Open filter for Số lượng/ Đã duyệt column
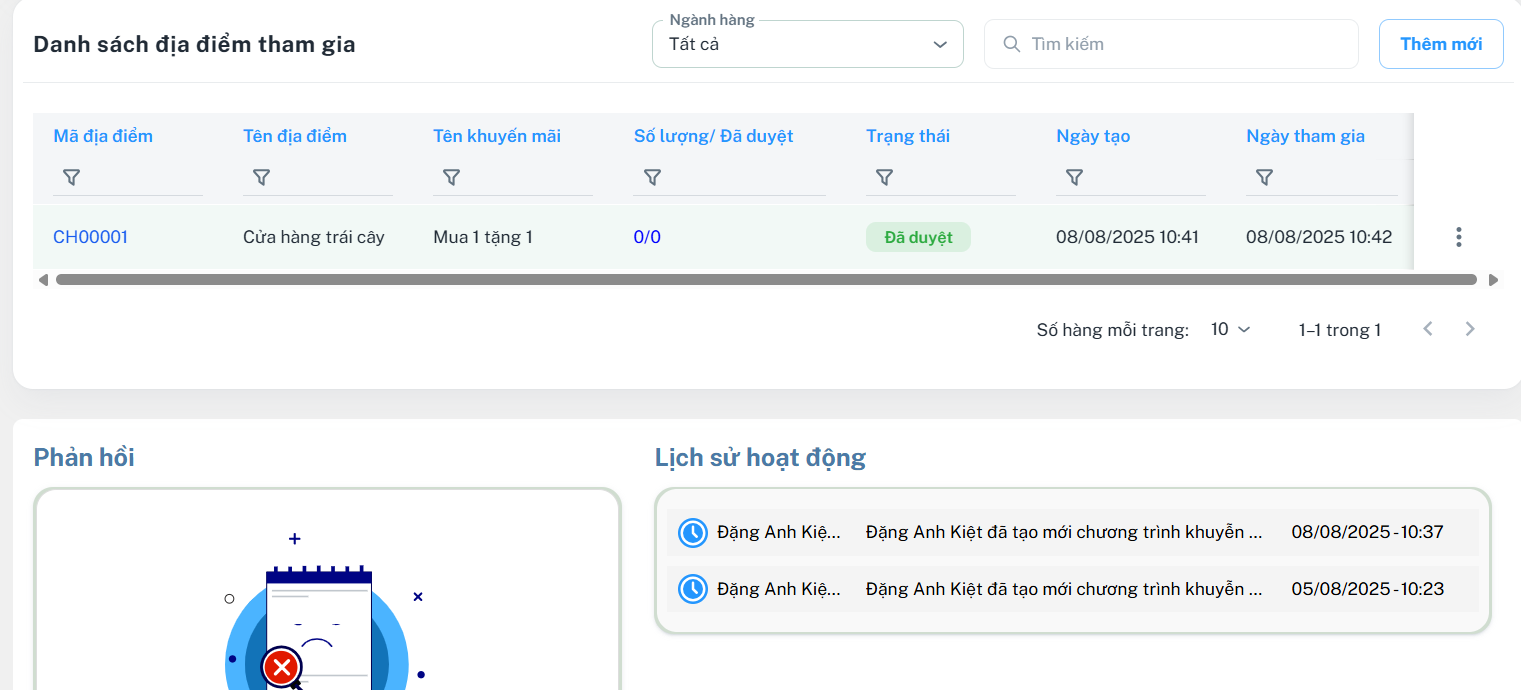 (x=652, y=177)
